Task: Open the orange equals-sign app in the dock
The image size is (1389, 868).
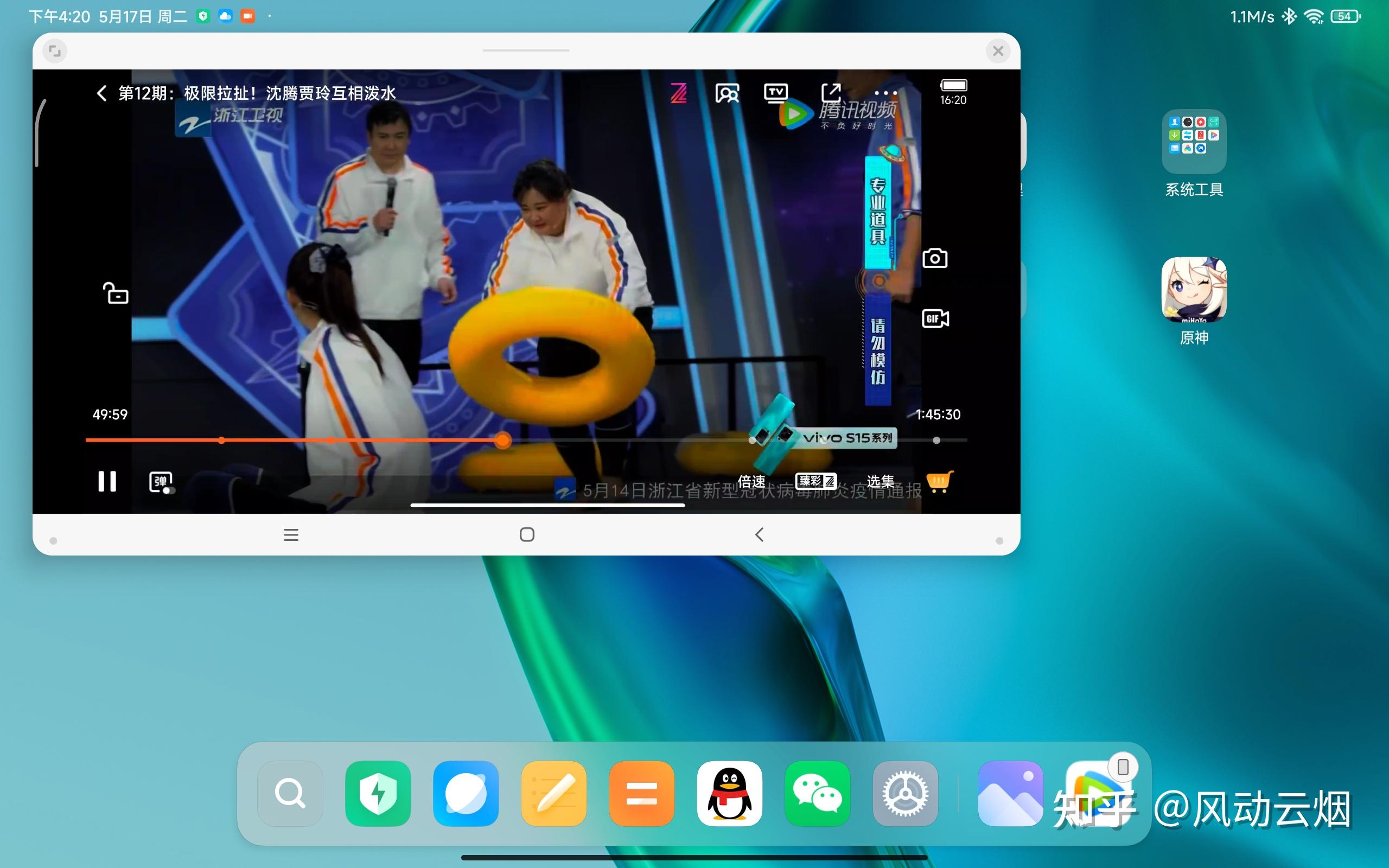Action: click(641, 793)
